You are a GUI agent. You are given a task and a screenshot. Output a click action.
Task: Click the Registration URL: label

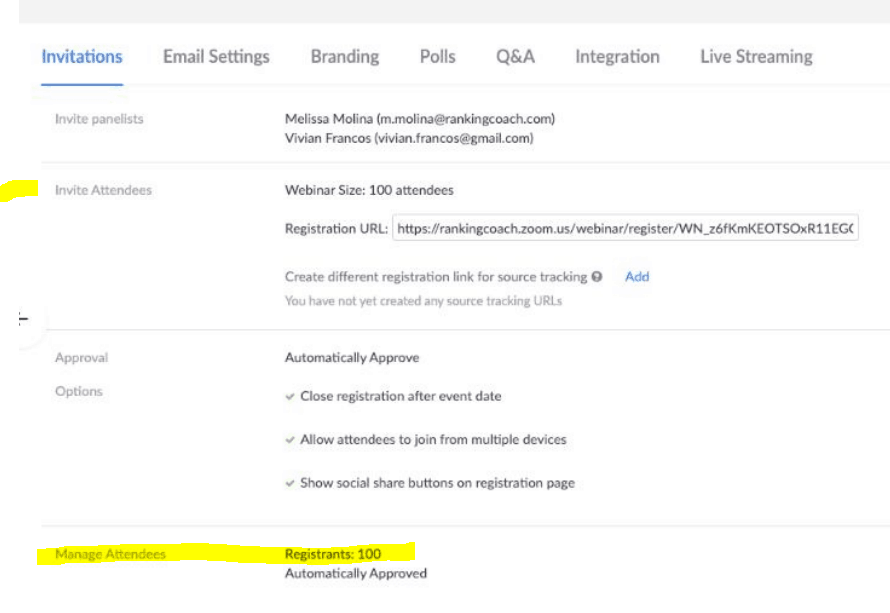[x=337, y=228]
